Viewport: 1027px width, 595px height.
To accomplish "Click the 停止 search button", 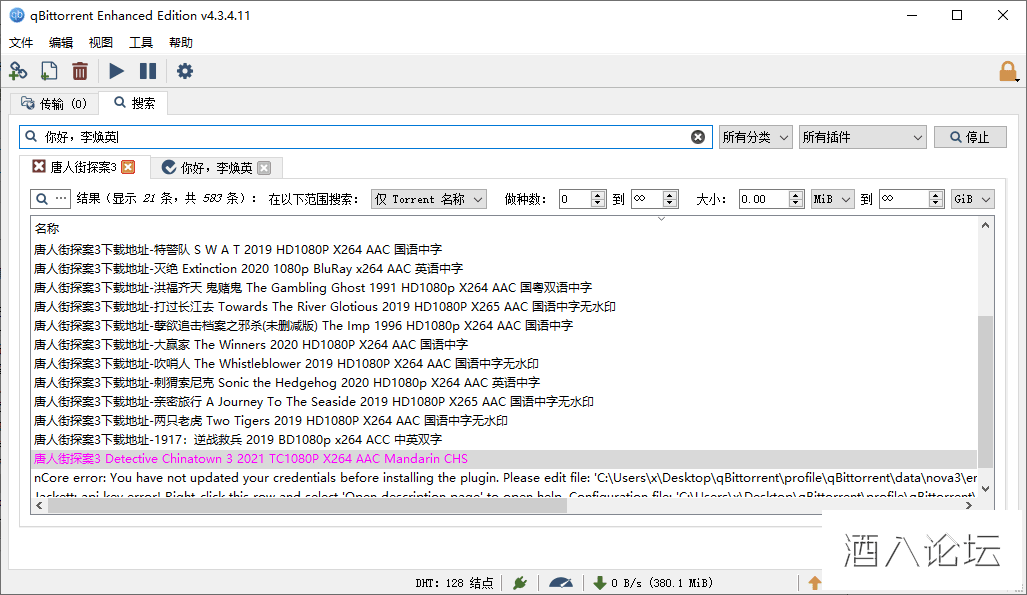I will 970,137.
